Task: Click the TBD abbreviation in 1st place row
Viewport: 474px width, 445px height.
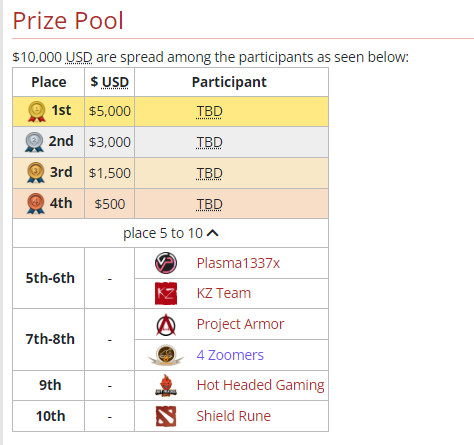Action: click(209, 112)
